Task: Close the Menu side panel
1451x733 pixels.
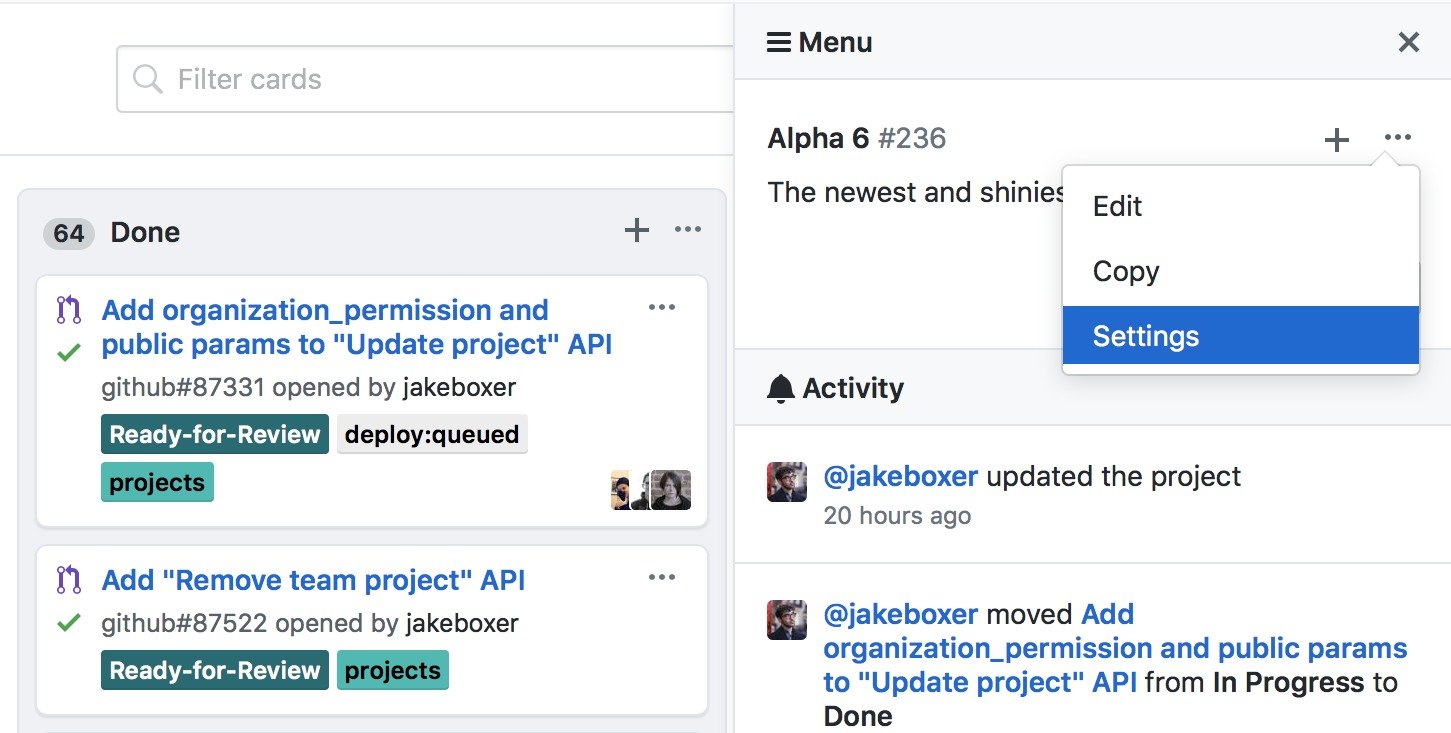Action: [1408, 42]
